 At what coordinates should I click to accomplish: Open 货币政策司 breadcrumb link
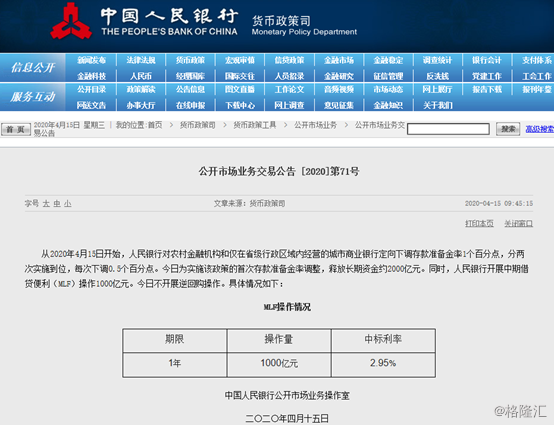pos(198,125)
